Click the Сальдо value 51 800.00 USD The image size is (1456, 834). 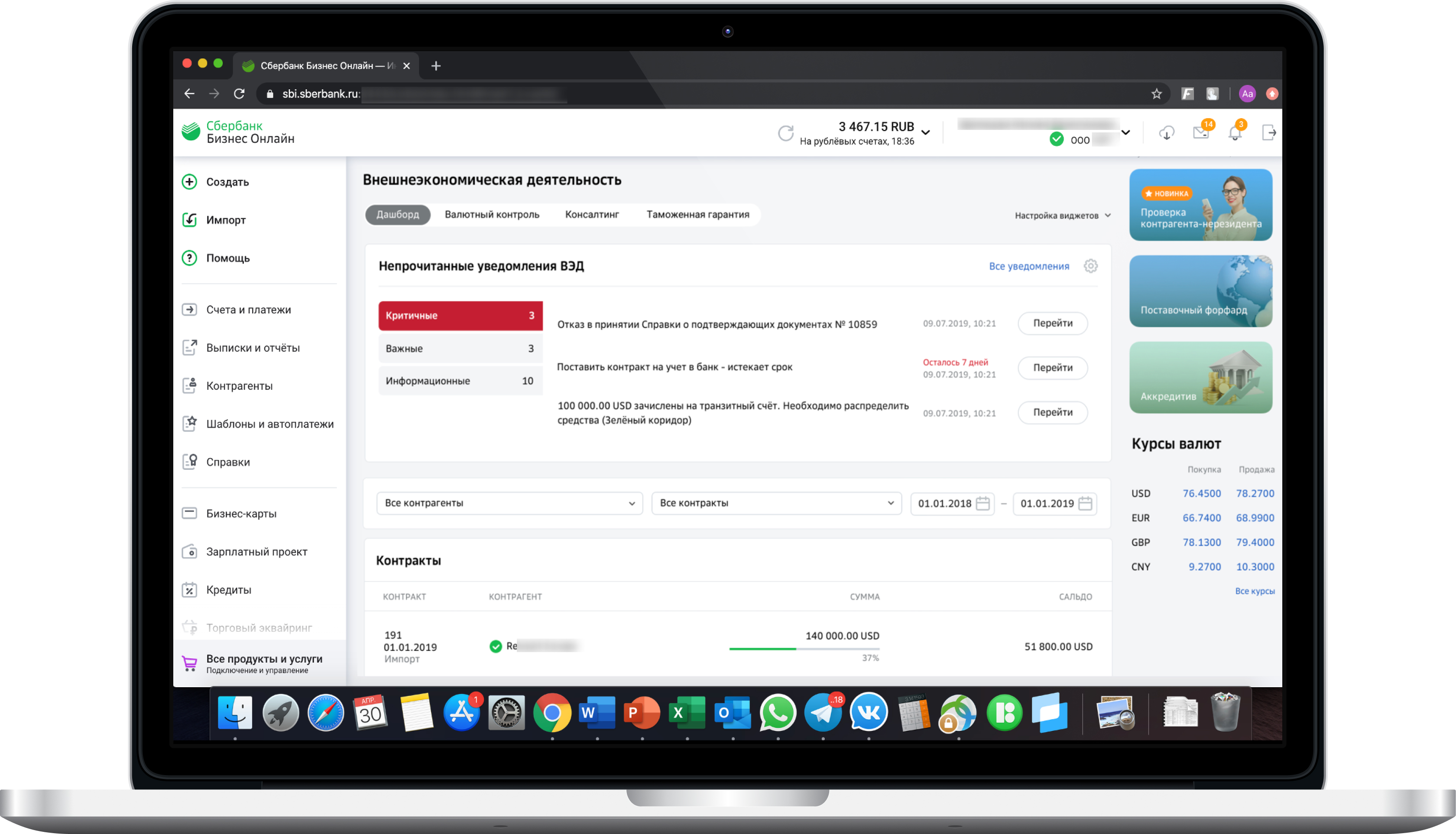click(x=1058, y=646)
